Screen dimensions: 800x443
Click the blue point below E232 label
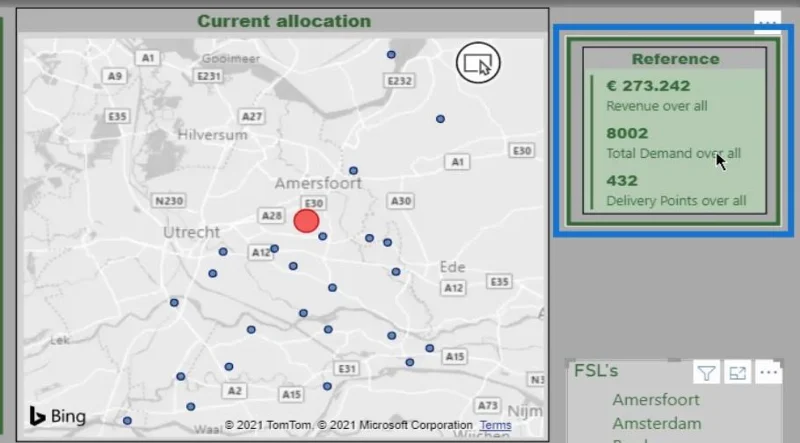pyautogui.click(x=440, y=119)
